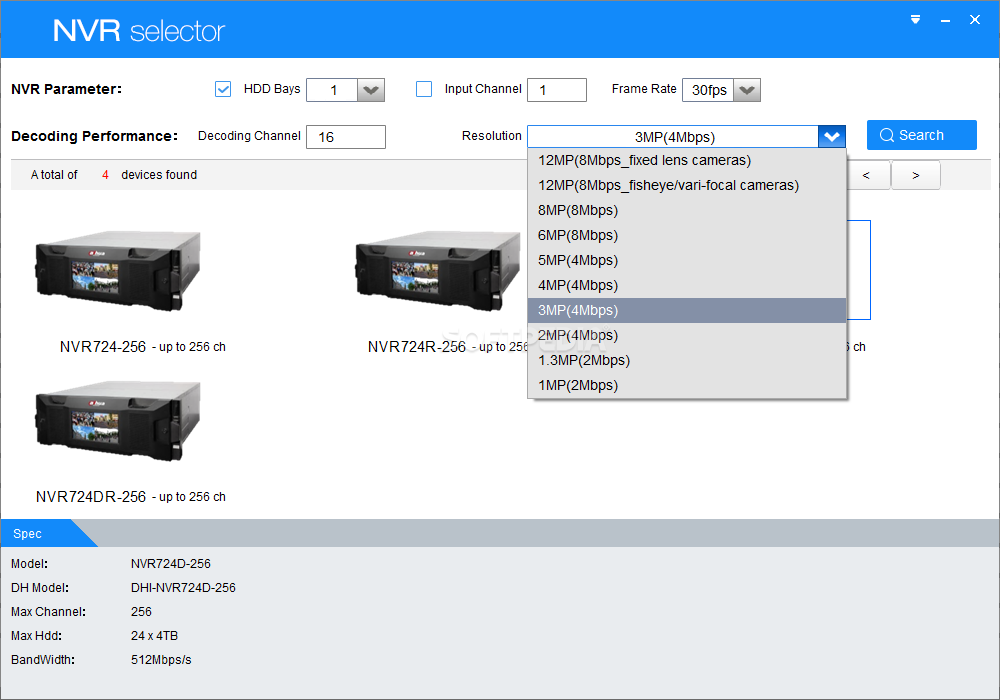Click the 24 x 4TB Max Hdd value
The image size is (1000, 700).
tap(154, 636)
